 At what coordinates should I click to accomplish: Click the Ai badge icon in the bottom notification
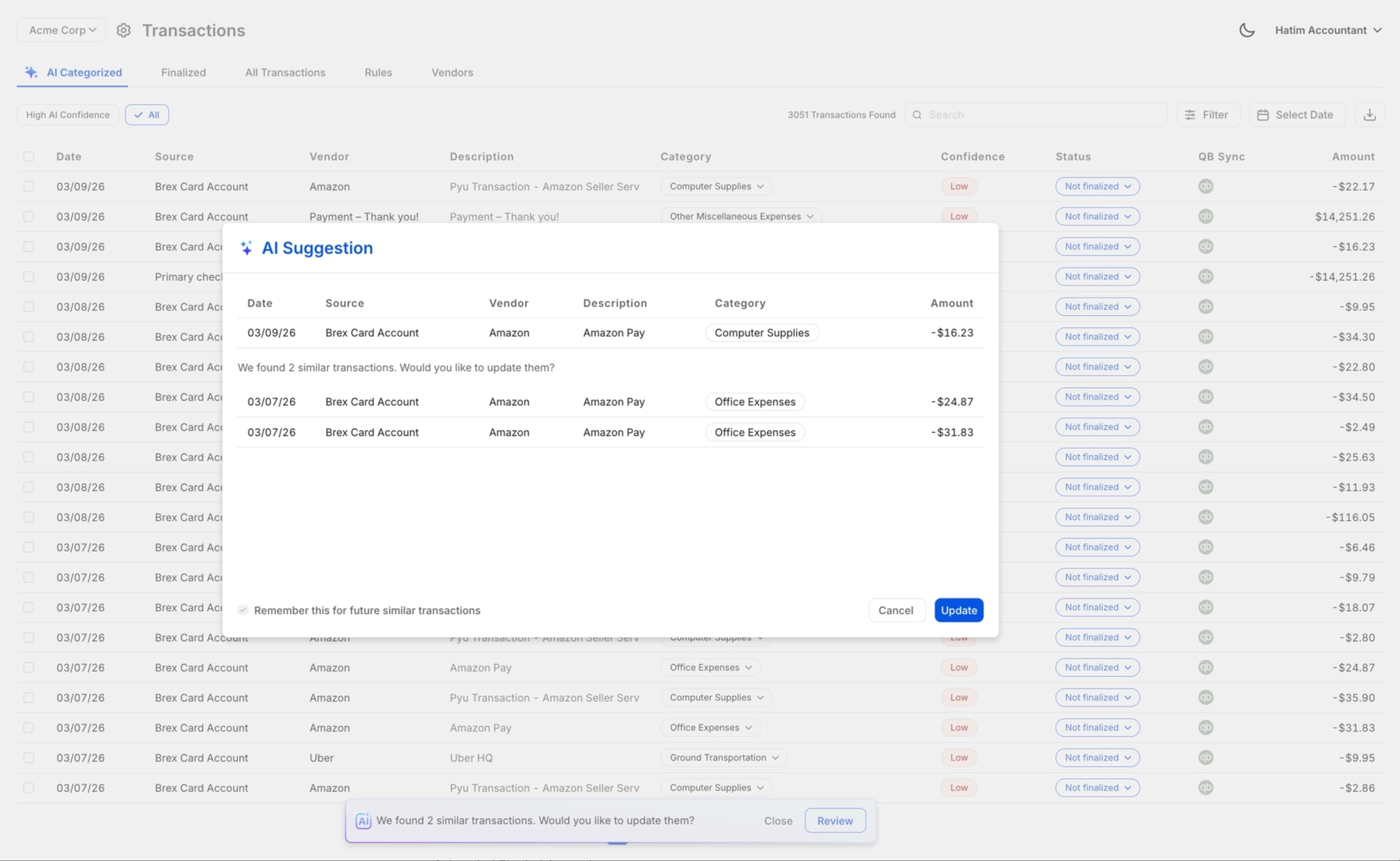pyautogui.click(x=364, y=821)
